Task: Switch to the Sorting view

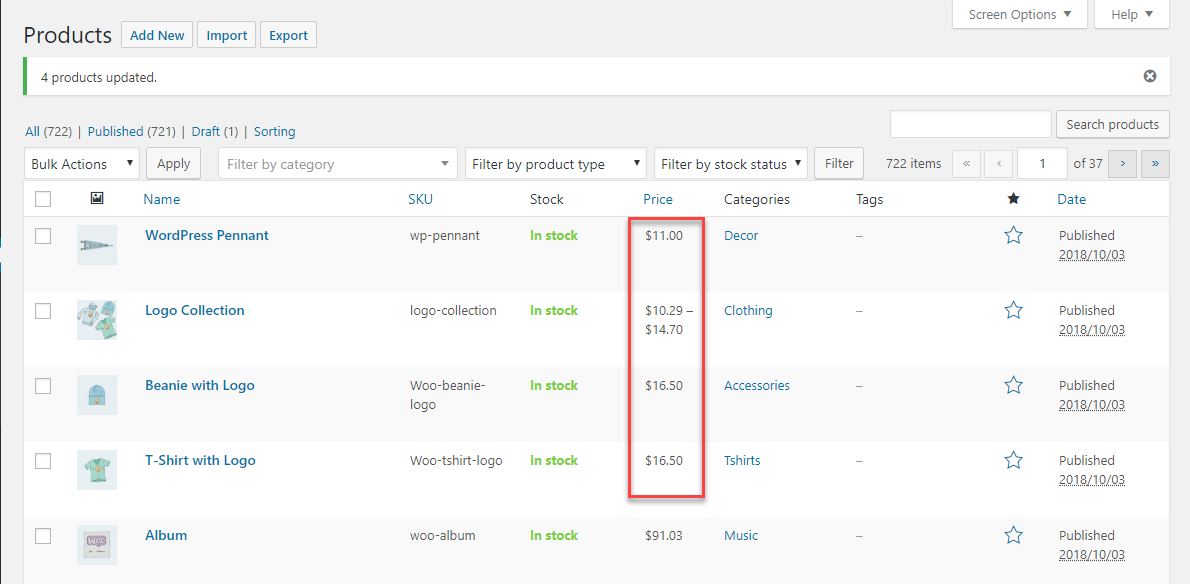Action: [x=274, y=131]
